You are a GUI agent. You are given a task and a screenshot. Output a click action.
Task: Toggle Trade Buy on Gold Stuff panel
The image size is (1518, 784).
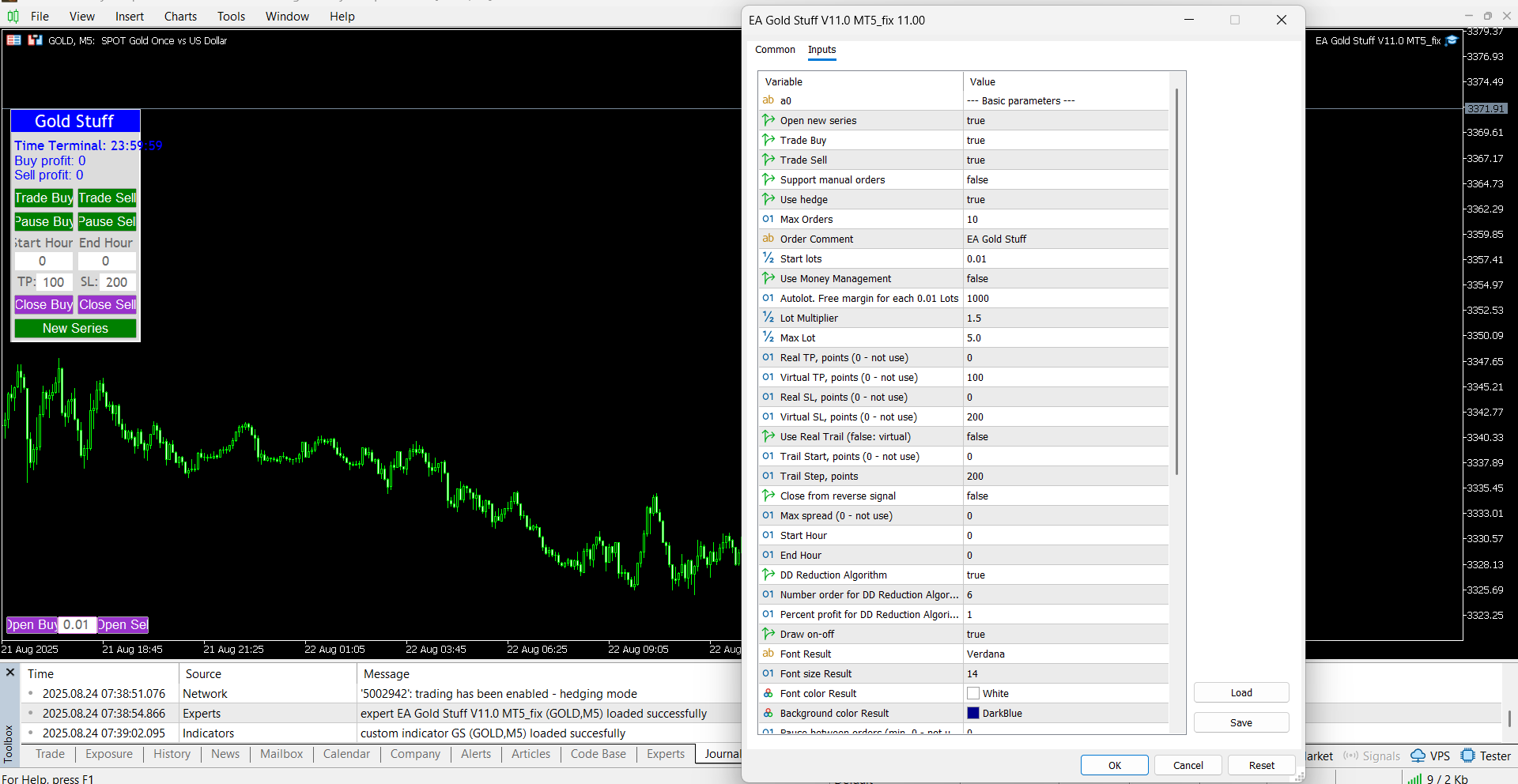44,198
